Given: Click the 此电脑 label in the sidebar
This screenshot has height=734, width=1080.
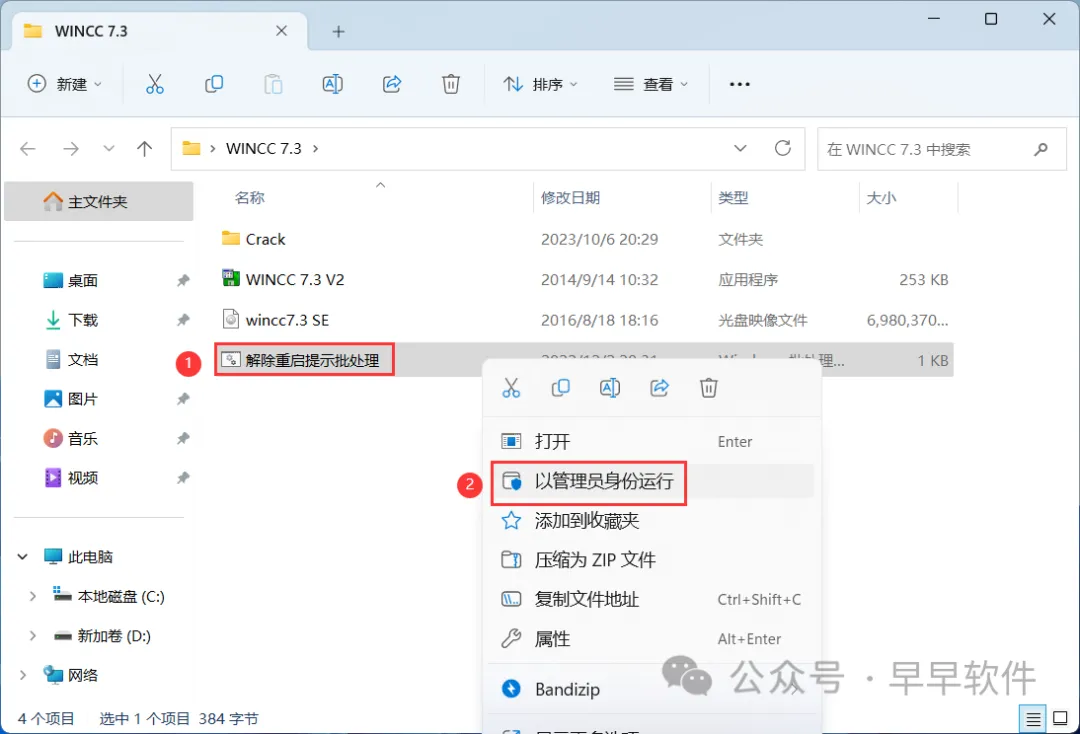Looking at the screenshot, I should [90, 556].
